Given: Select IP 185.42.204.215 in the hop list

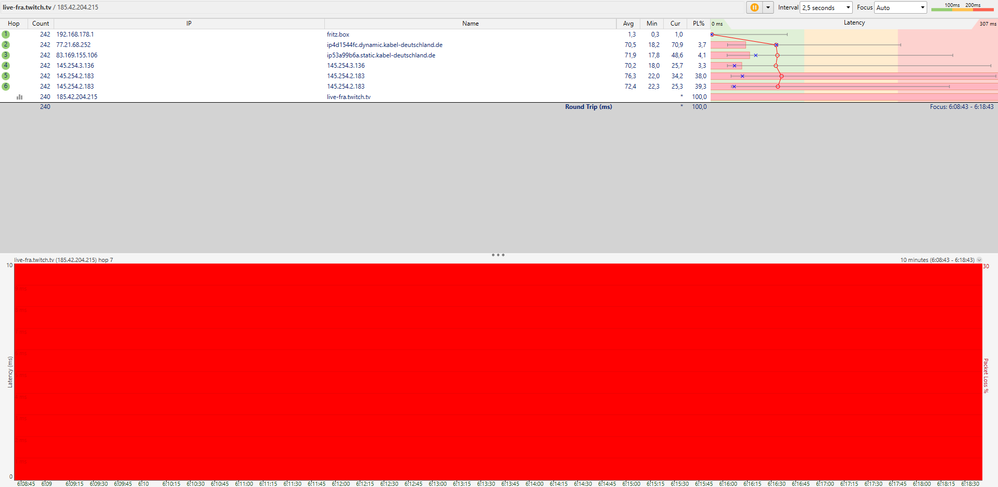Looking at the screenshot, I should coord(77,97).
